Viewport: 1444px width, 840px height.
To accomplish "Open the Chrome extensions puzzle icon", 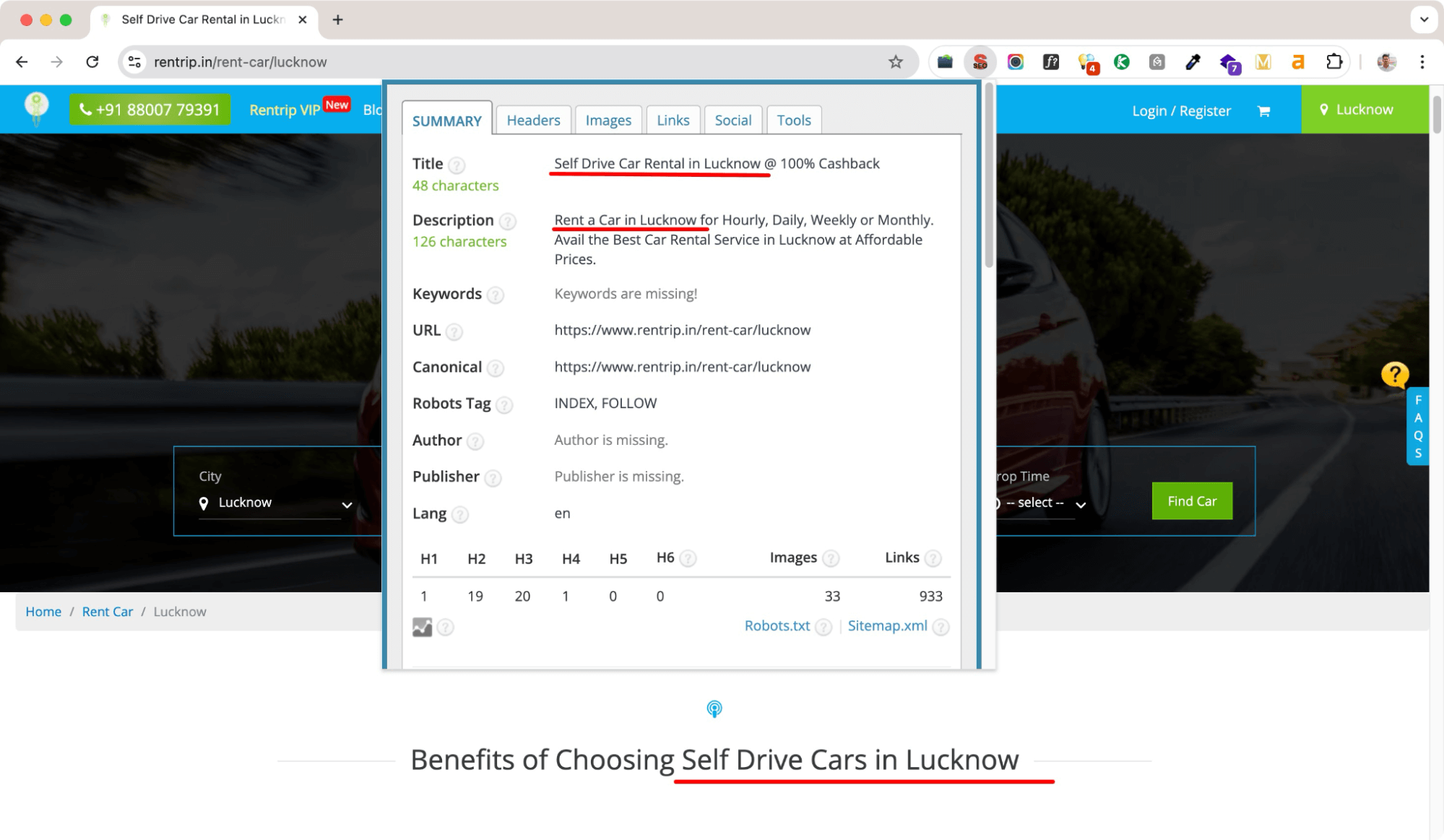I will tap(1333, 61).
